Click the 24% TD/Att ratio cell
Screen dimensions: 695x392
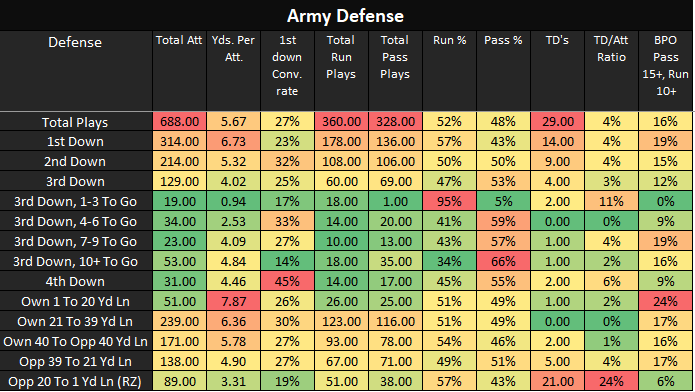[x=611, y=381]
